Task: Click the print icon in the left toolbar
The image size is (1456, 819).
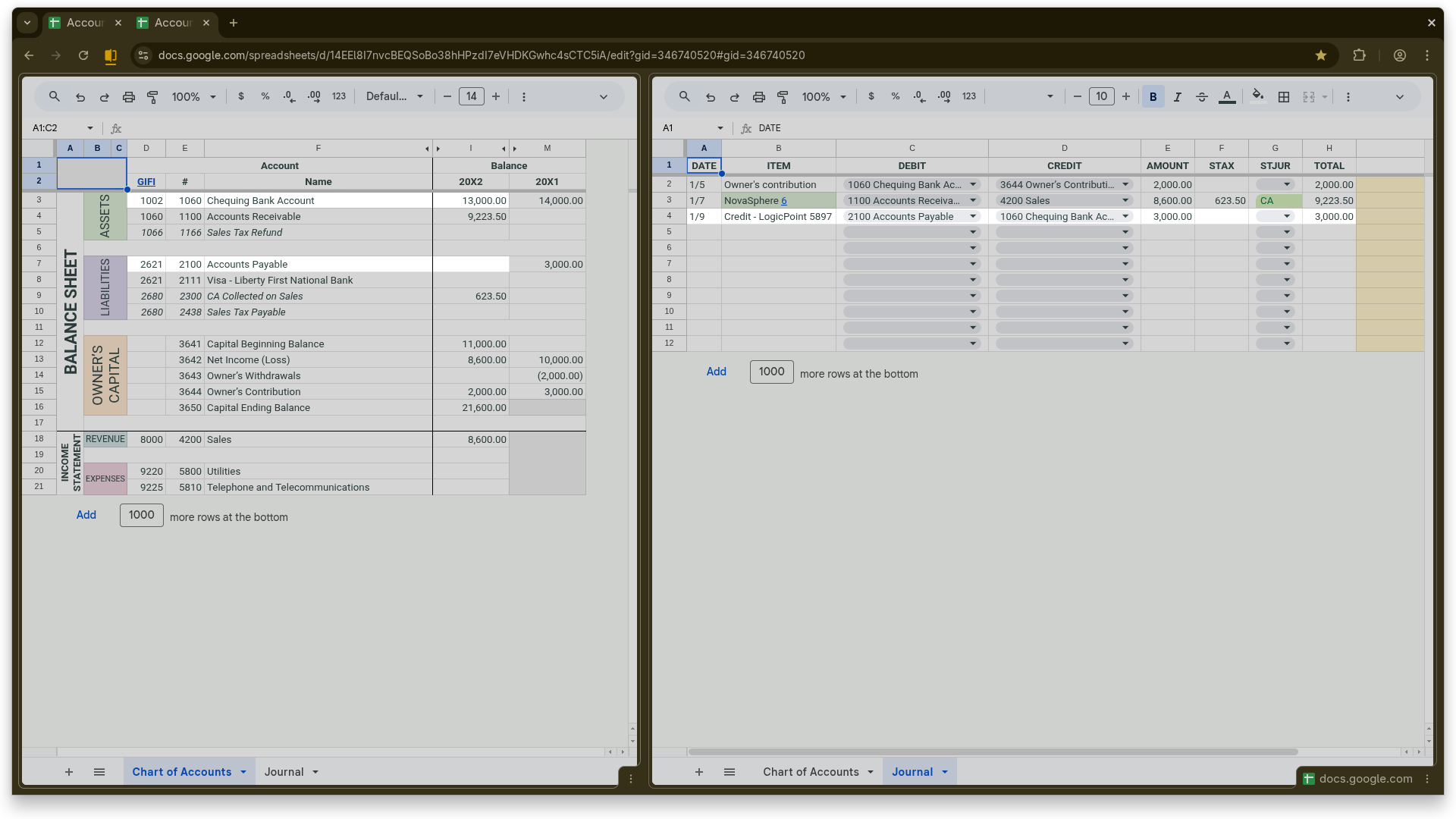Action: (x=129, y=96)
